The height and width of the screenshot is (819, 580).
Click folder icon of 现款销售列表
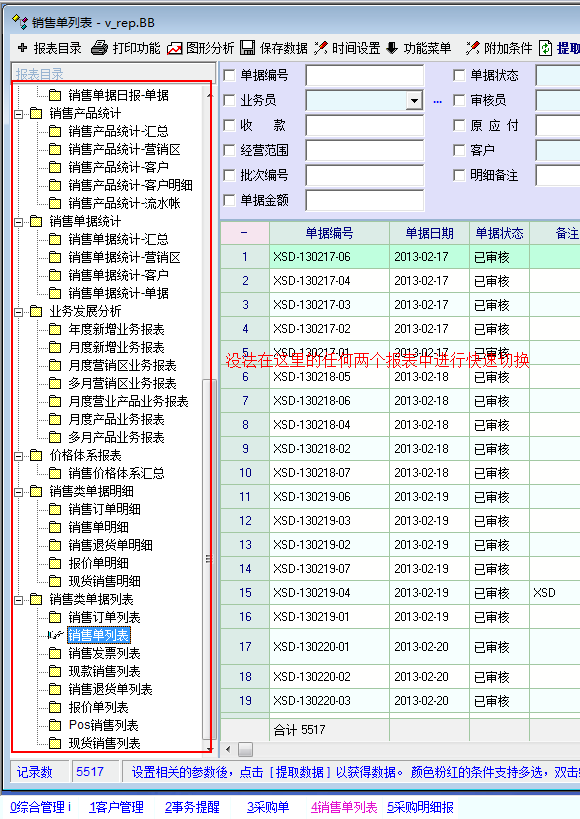pyautogui.click(x=55, y=671)
